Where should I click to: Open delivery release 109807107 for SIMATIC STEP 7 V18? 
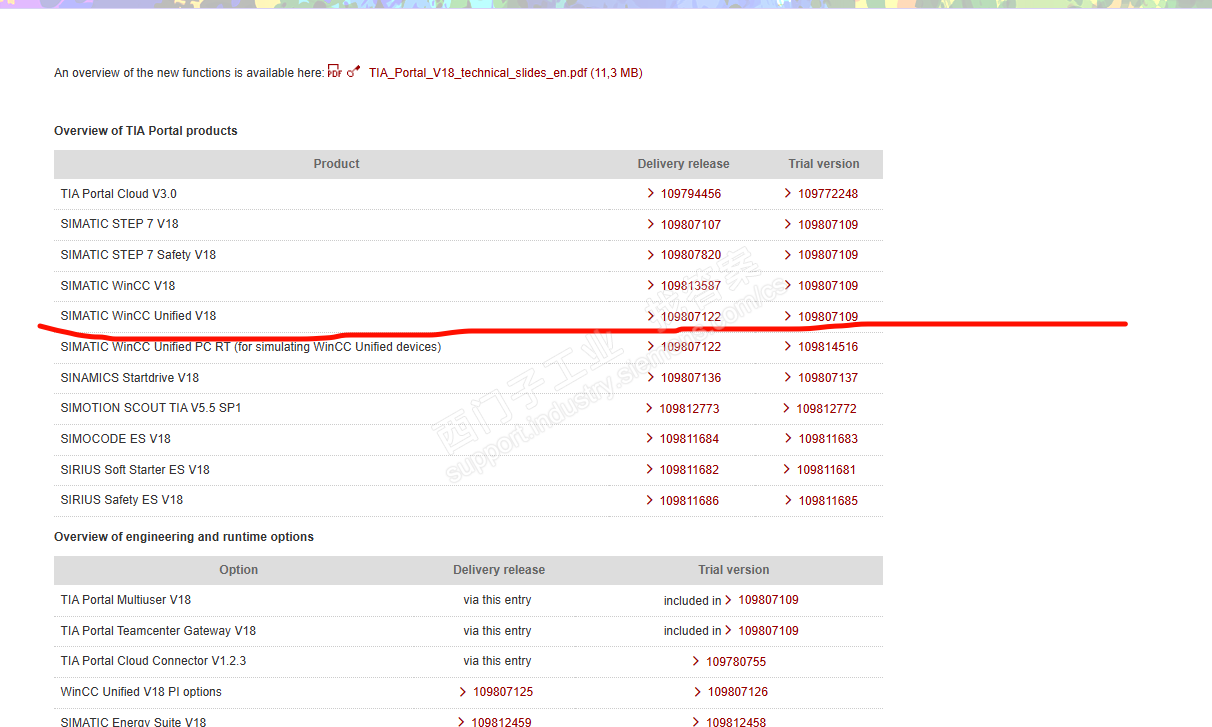pos(690,225)
